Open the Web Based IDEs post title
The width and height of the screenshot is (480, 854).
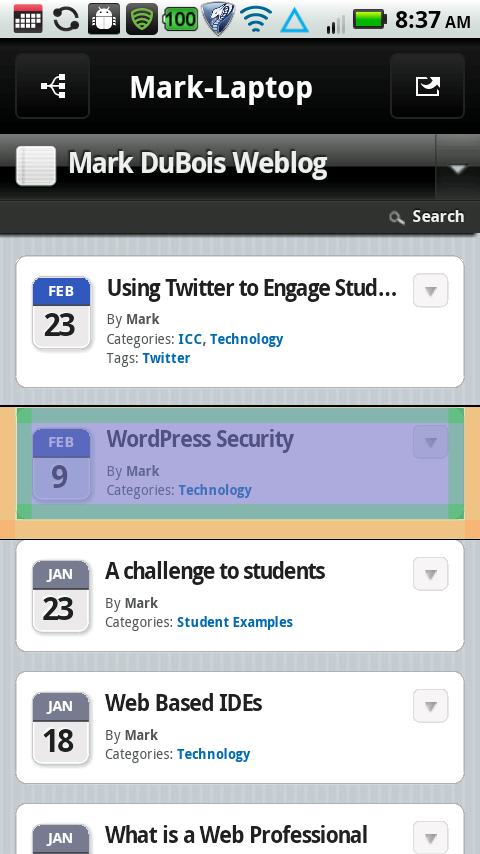pyautogui.click(x=184, y=703)
